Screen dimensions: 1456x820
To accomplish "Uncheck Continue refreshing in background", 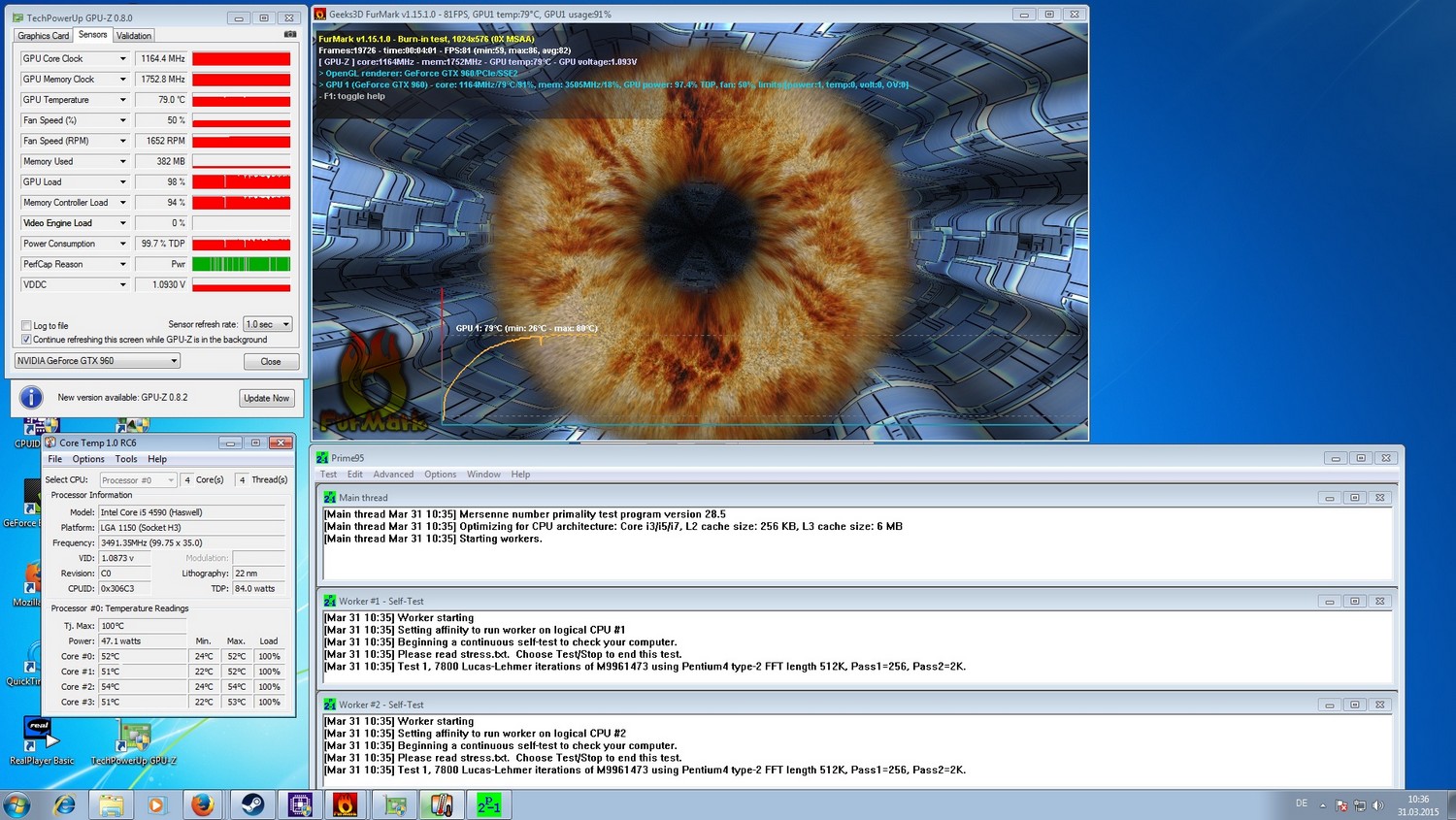I will pos(26,340).
